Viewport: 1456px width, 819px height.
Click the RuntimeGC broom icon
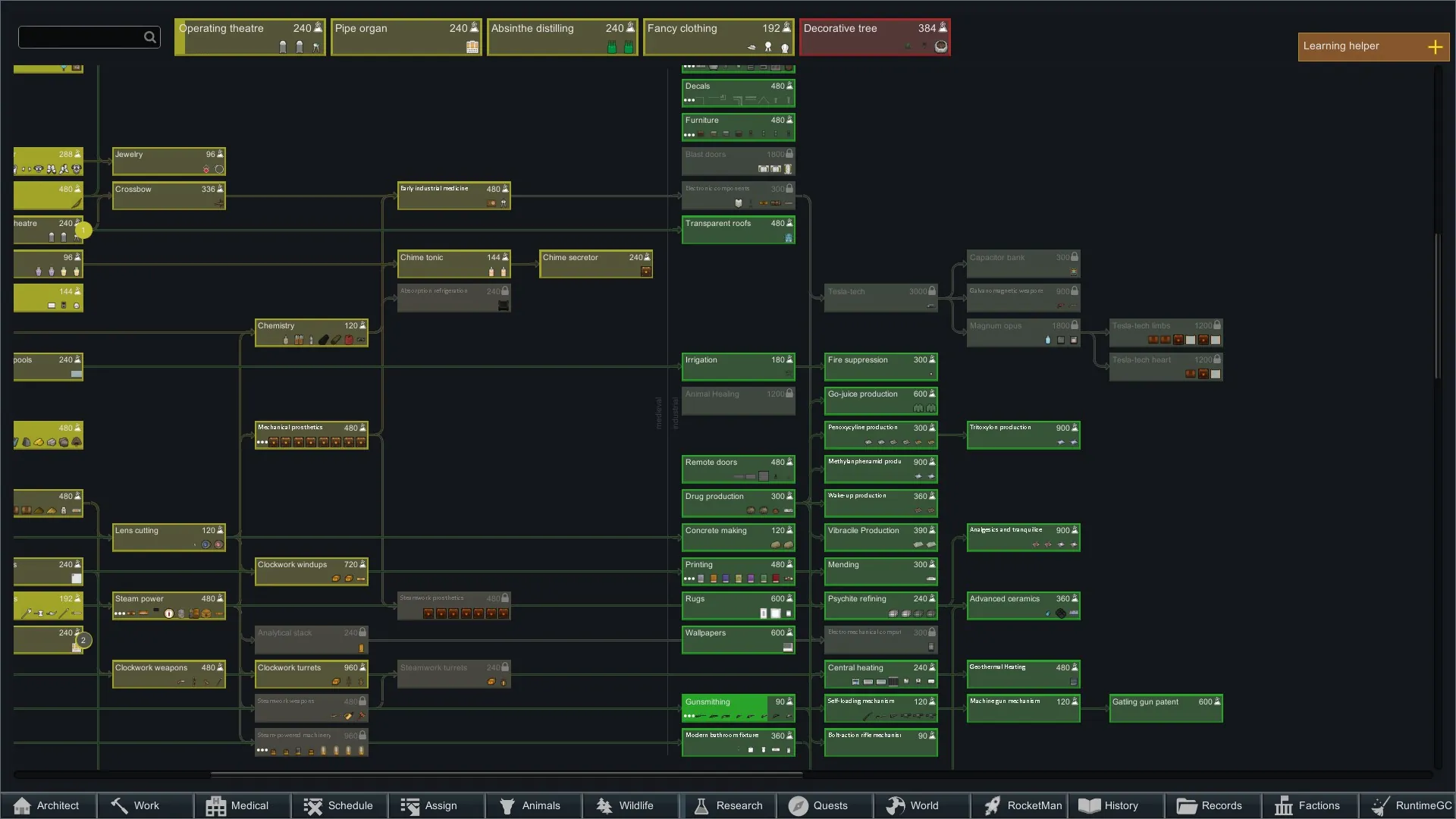click(1380, 805)
